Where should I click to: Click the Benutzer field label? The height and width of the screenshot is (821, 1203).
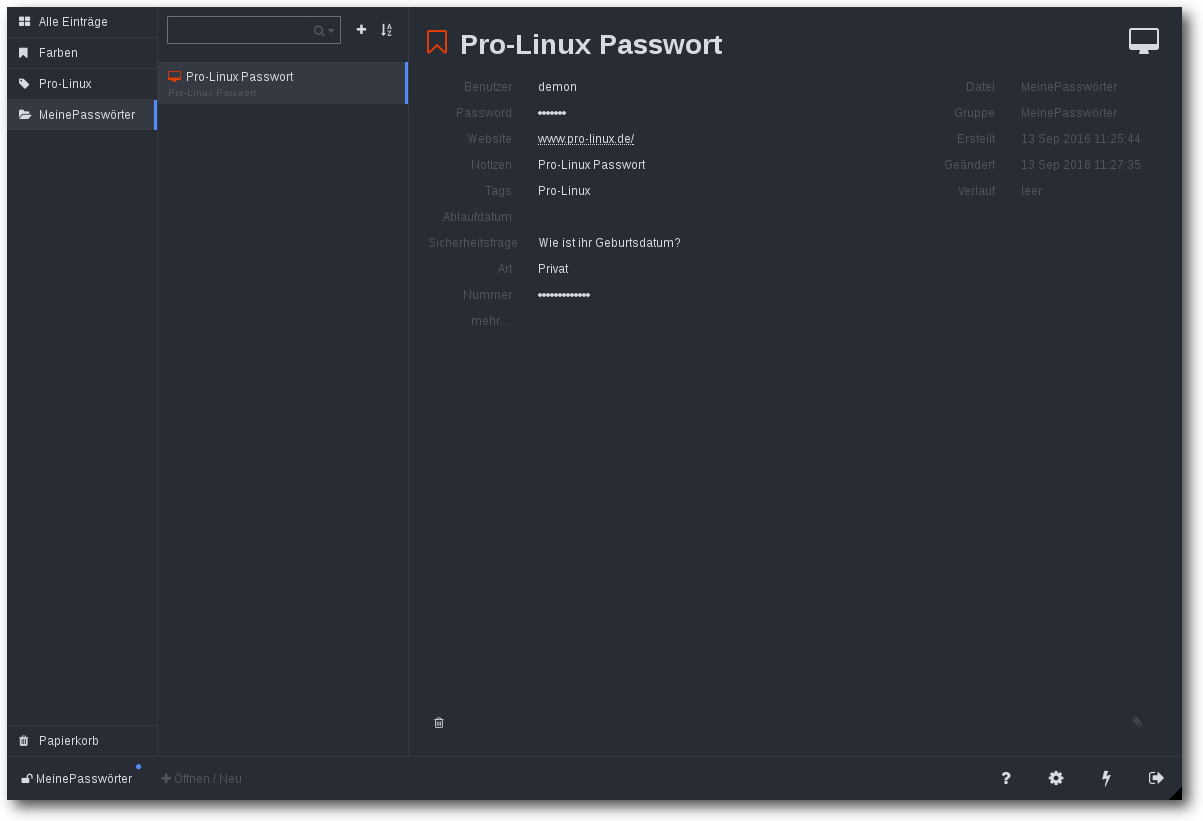coord(488,87)
